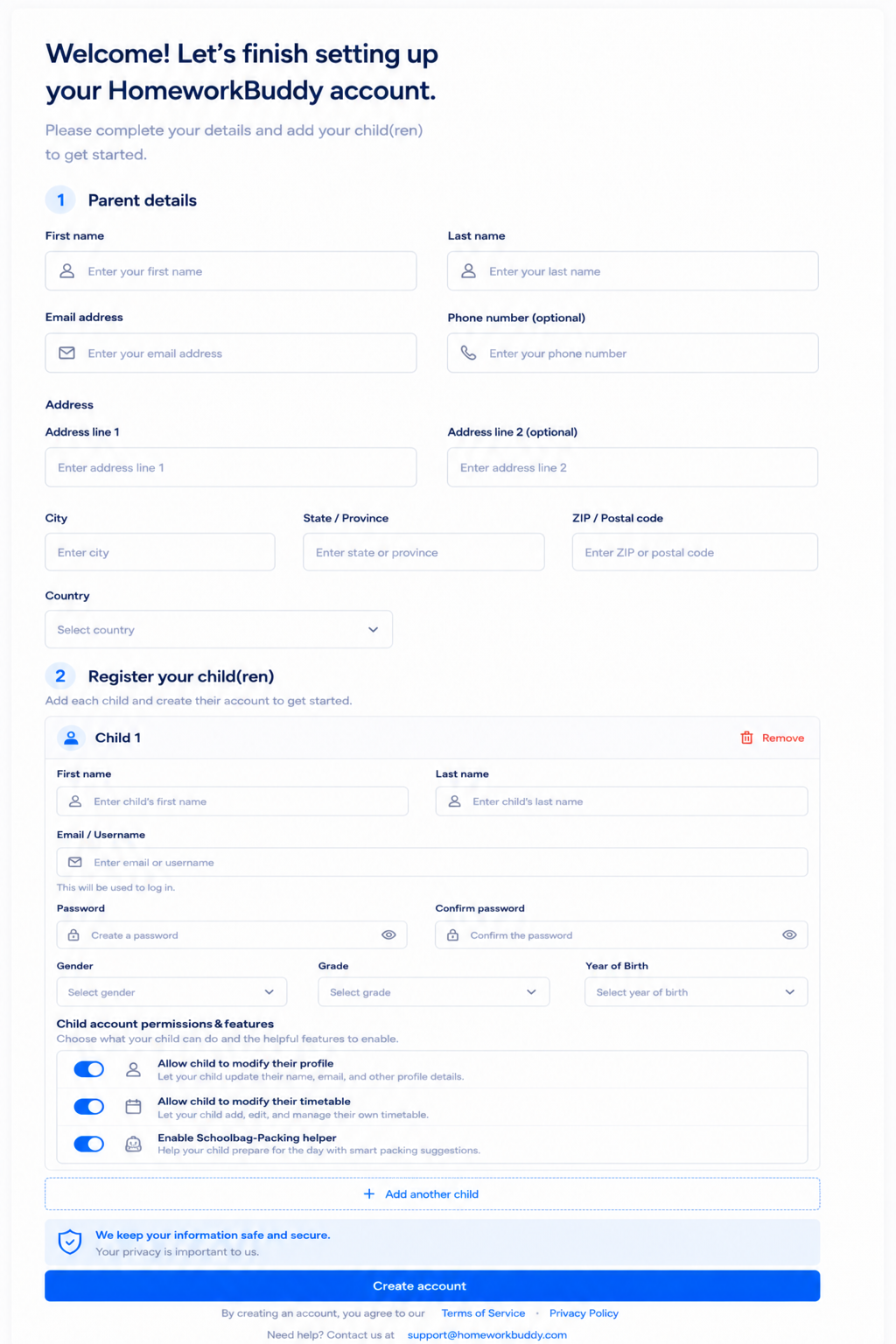The height and width of the screenshot is (1344, 896).
Task: Focus the 'Enter city' field
Action: coord(160,552)
